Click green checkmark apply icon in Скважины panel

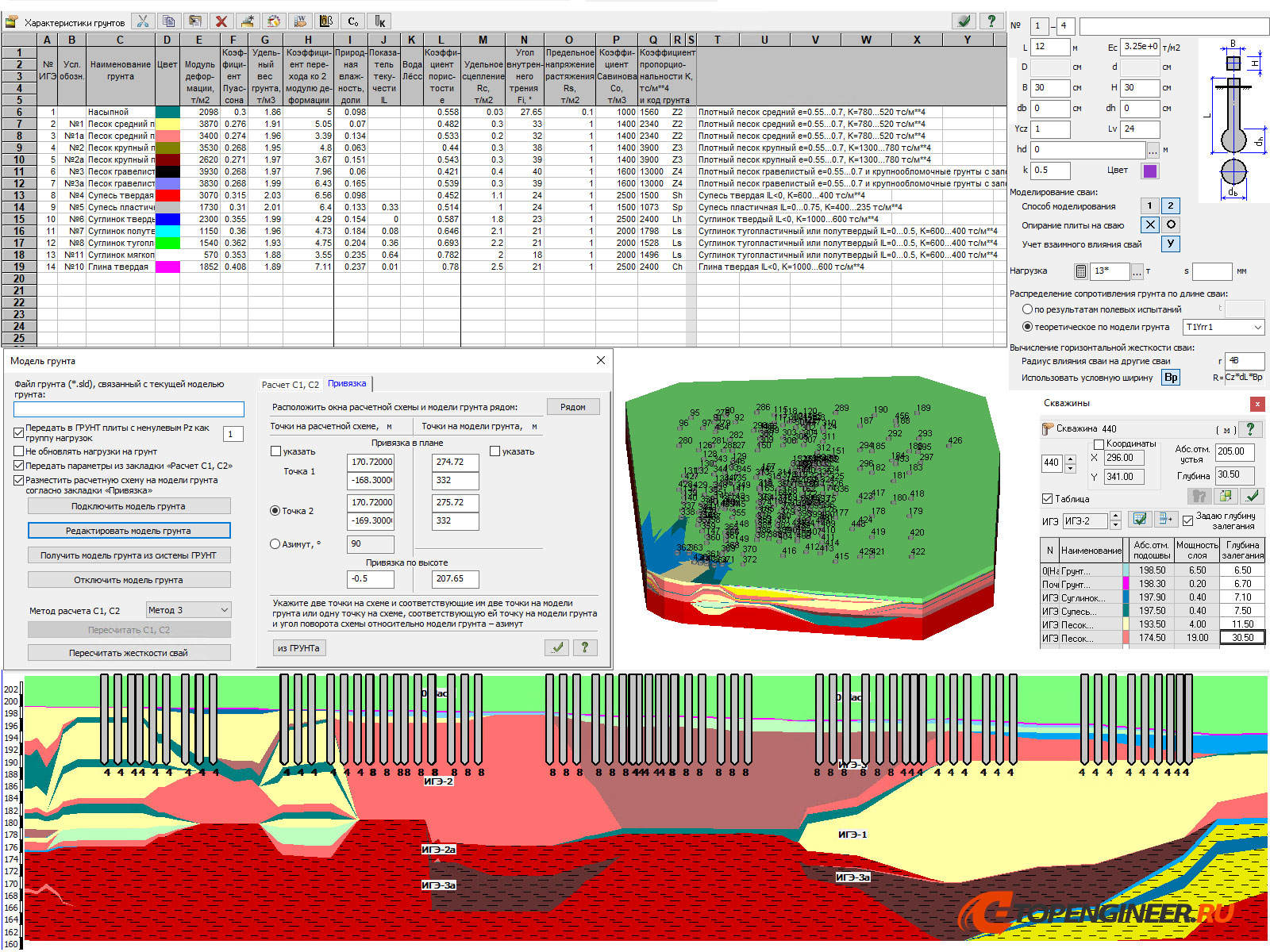1252,496
